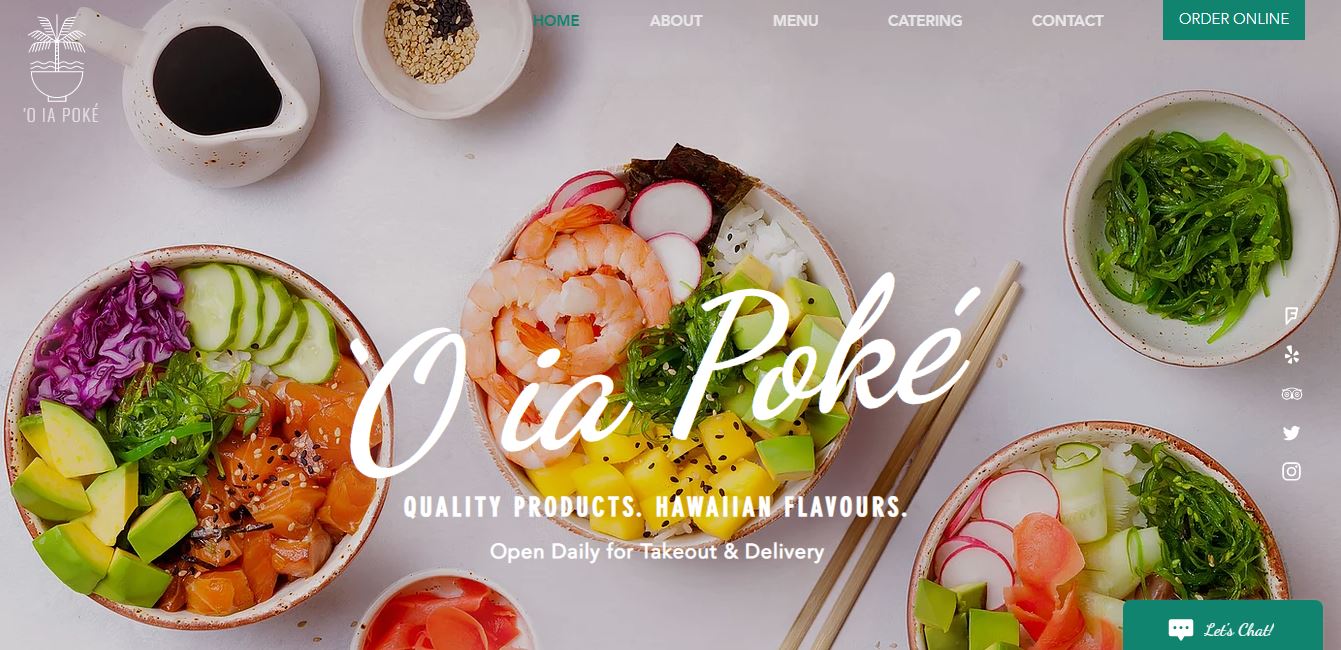Viewport: 1341px width, 650px height.
Task: Open the Instagram icon link
Action: click(1291, 472)
